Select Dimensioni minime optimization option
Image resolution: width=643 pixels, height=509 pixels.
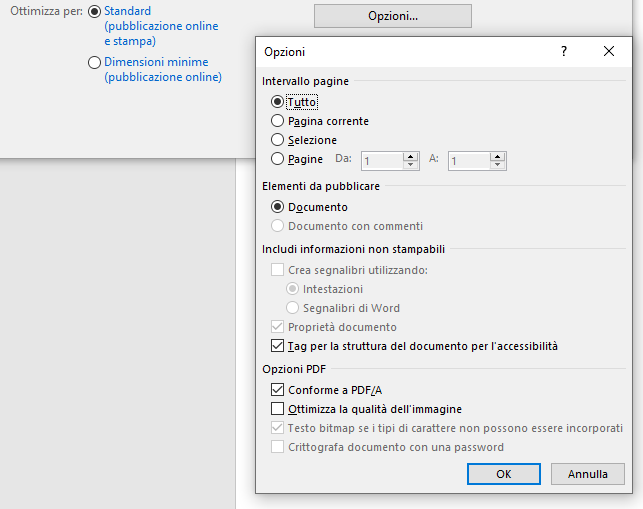click(x=94, y=62)
